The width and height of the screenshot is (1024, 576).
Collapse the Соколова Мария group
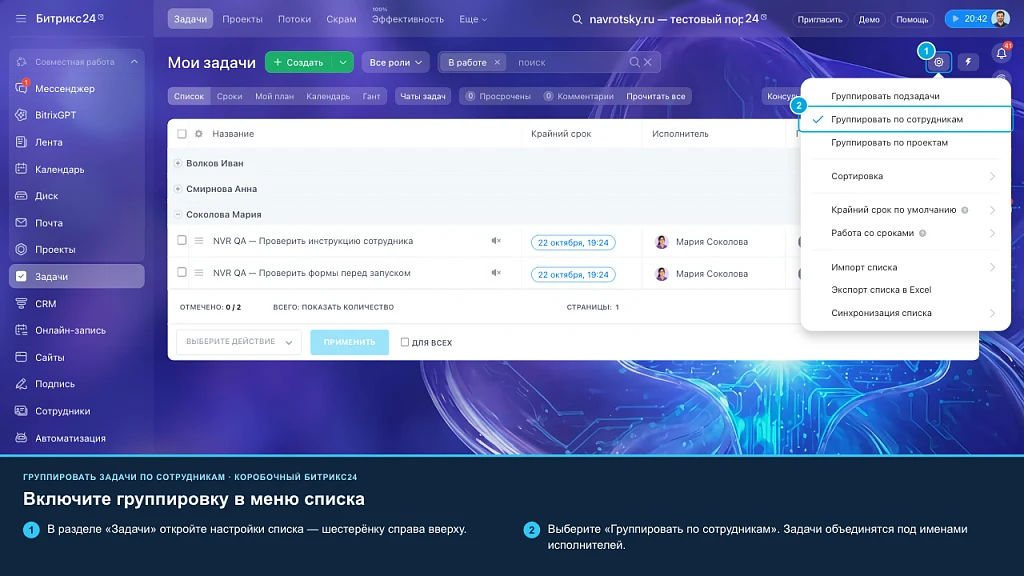(178, 214)
